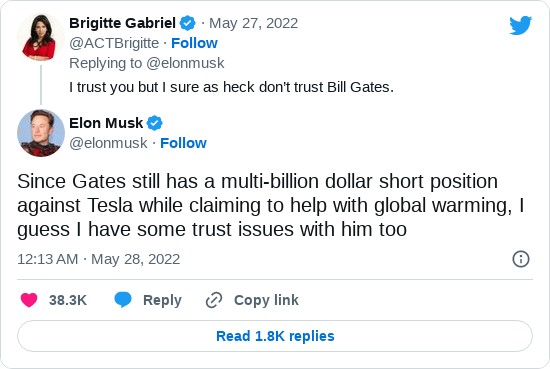The image size is (550, 369).
Task: Open the 12:13 AM May 28, 2022 timestamp
Action: [x=99, y=259]
